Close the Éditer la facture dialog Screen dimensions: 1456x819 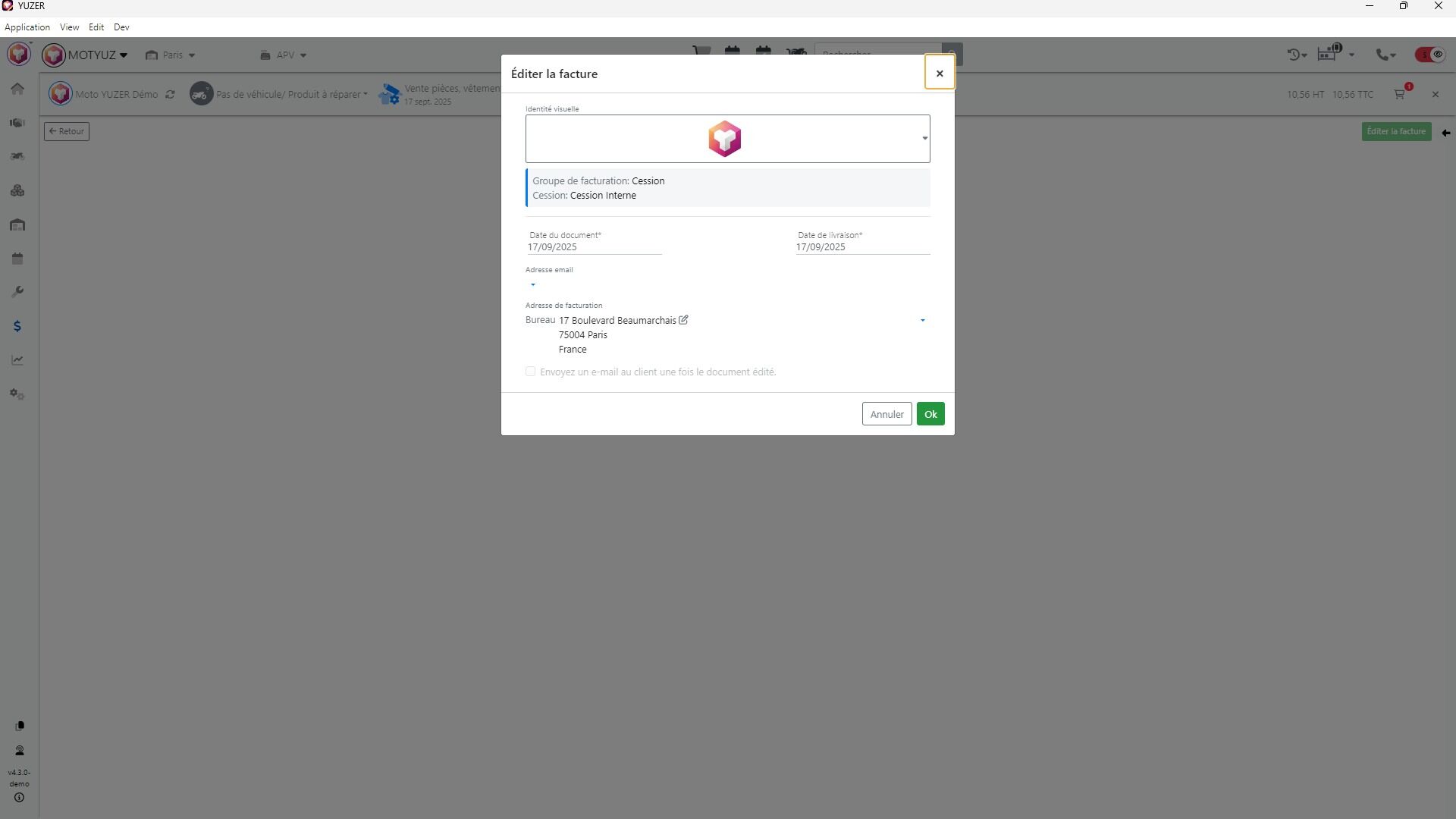point(939,74)
